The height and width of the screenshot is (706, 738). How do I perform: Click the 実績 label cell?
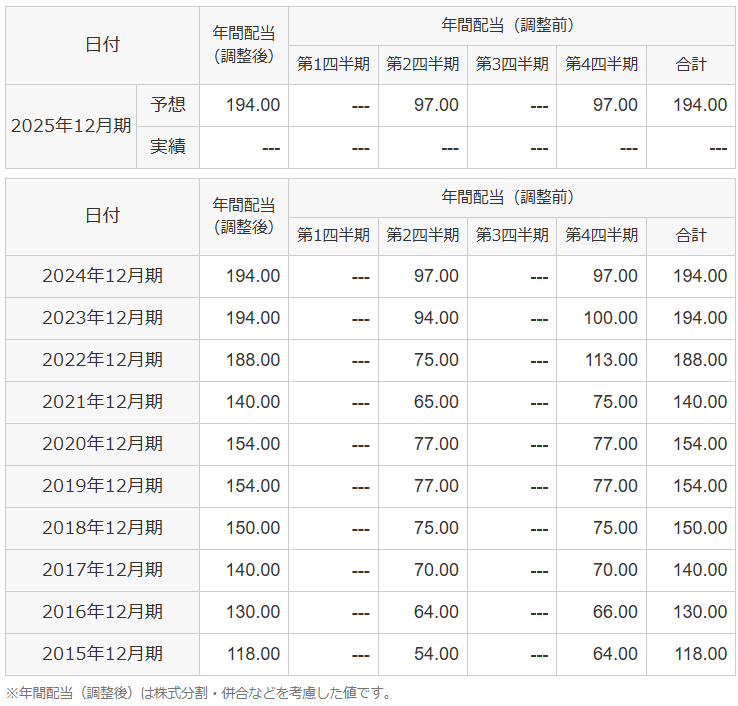[x=168, y=147]
